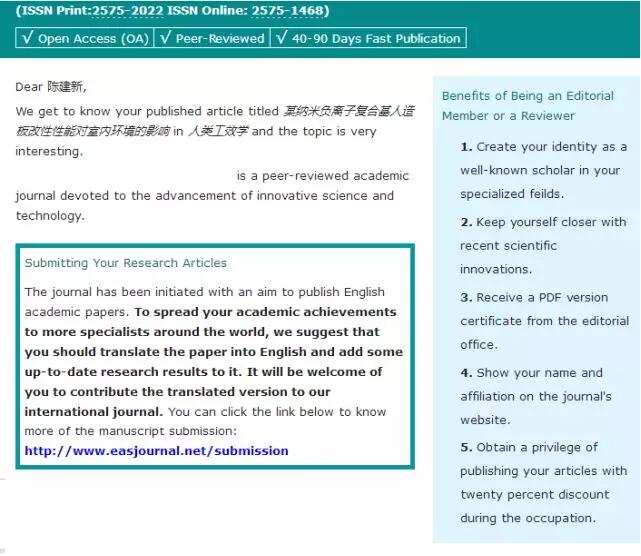Click benefit 3 about PDF version certificate
The height and width of the screenshot is (556, 641).
[x=543, y=320]
